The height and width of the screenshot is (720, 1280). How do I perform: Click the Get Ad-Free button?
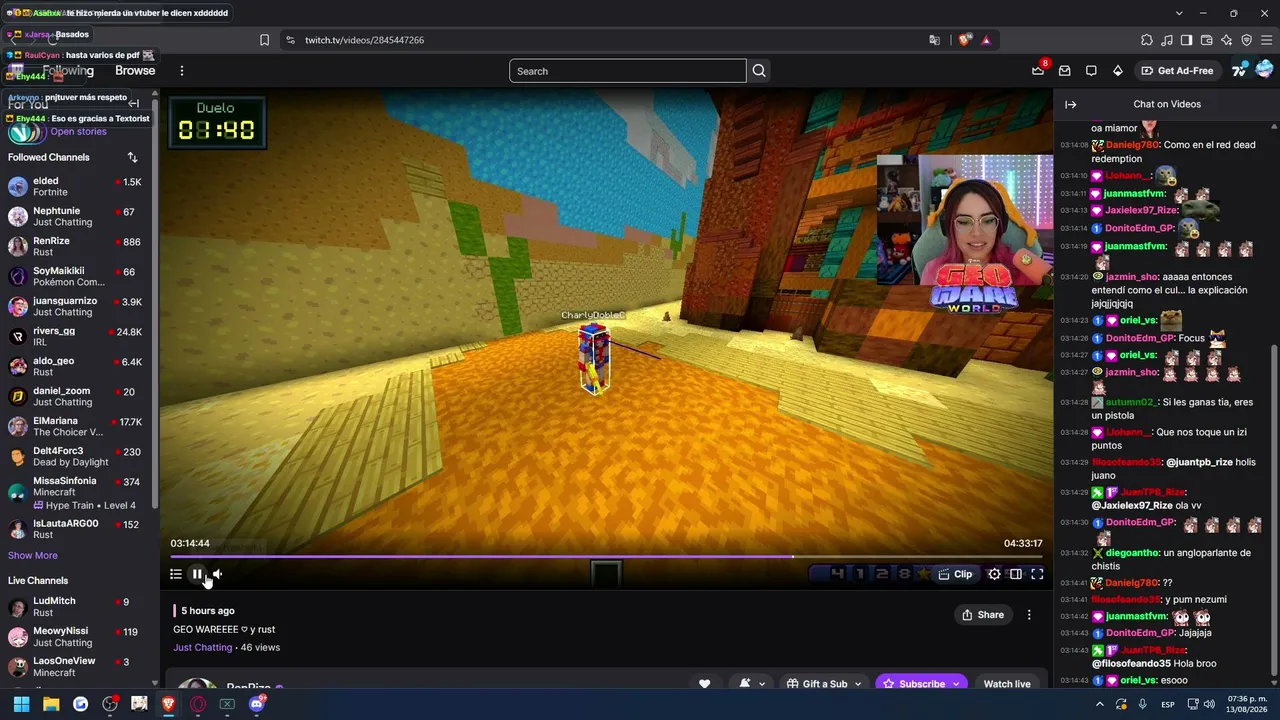coord(1179,71)
